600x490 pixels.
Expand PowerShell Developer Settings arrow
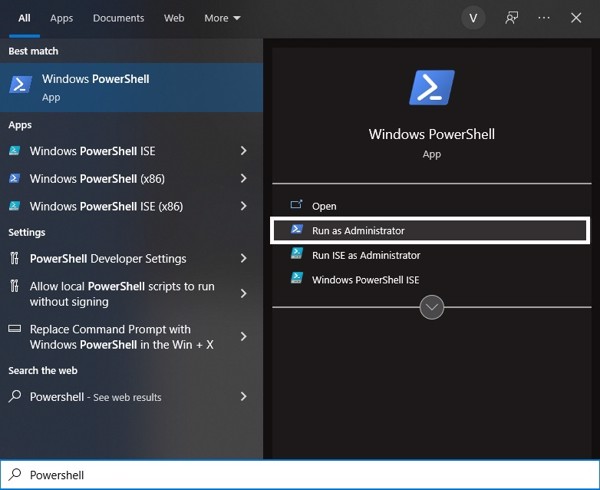click(x=244, y=258)
